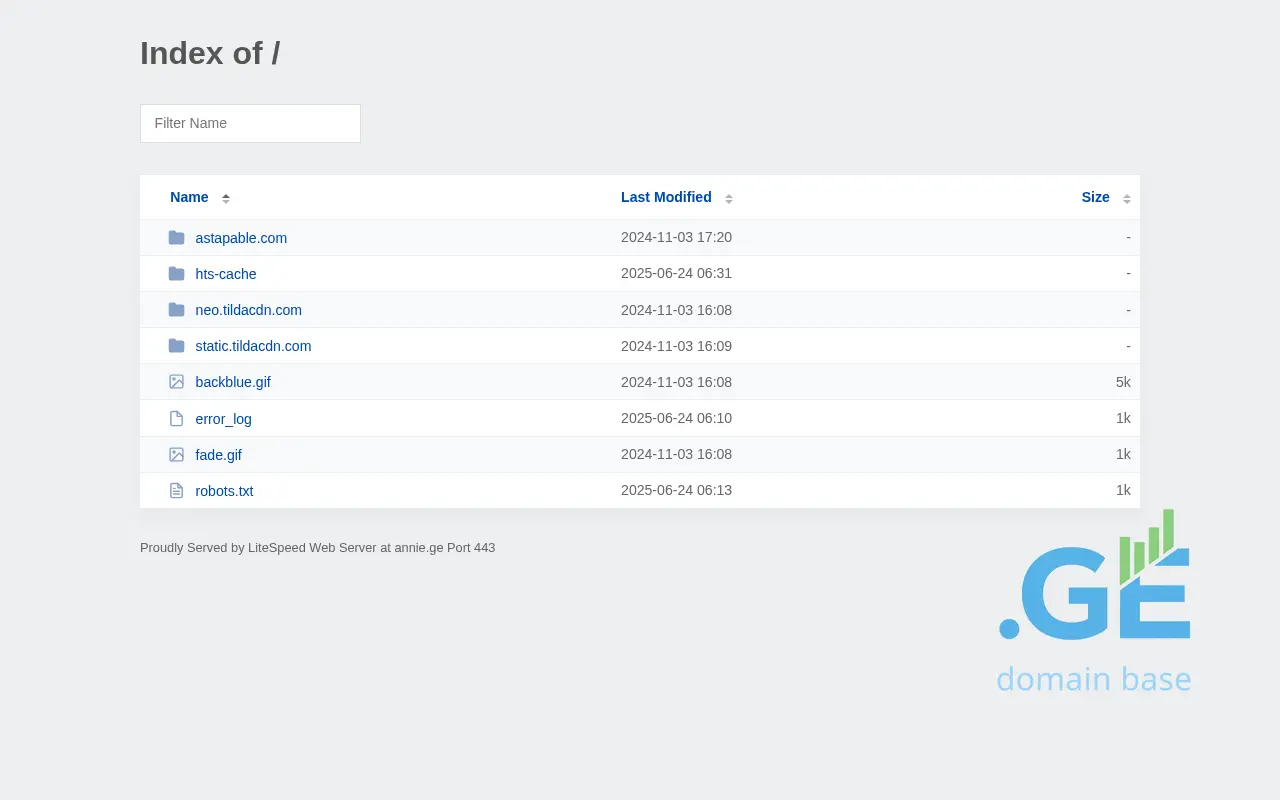
Task: Open the robots.txt file link
Action: click(x=224, y=491)
